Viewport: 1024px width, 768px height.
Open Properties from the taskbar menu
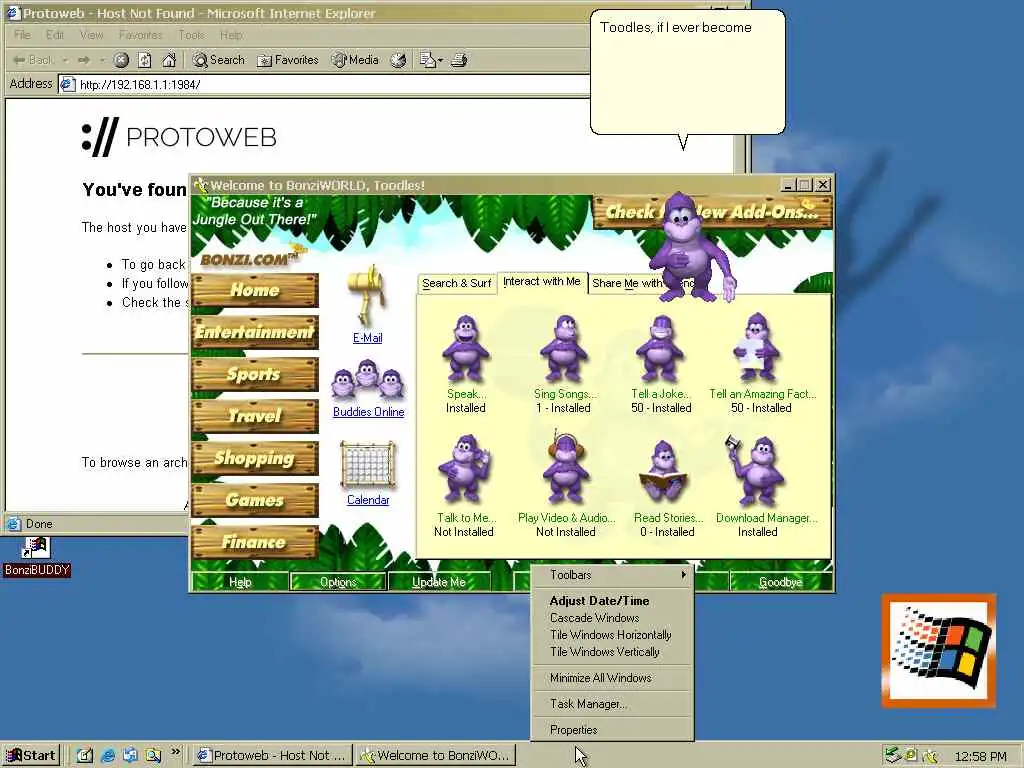[612, 730]
